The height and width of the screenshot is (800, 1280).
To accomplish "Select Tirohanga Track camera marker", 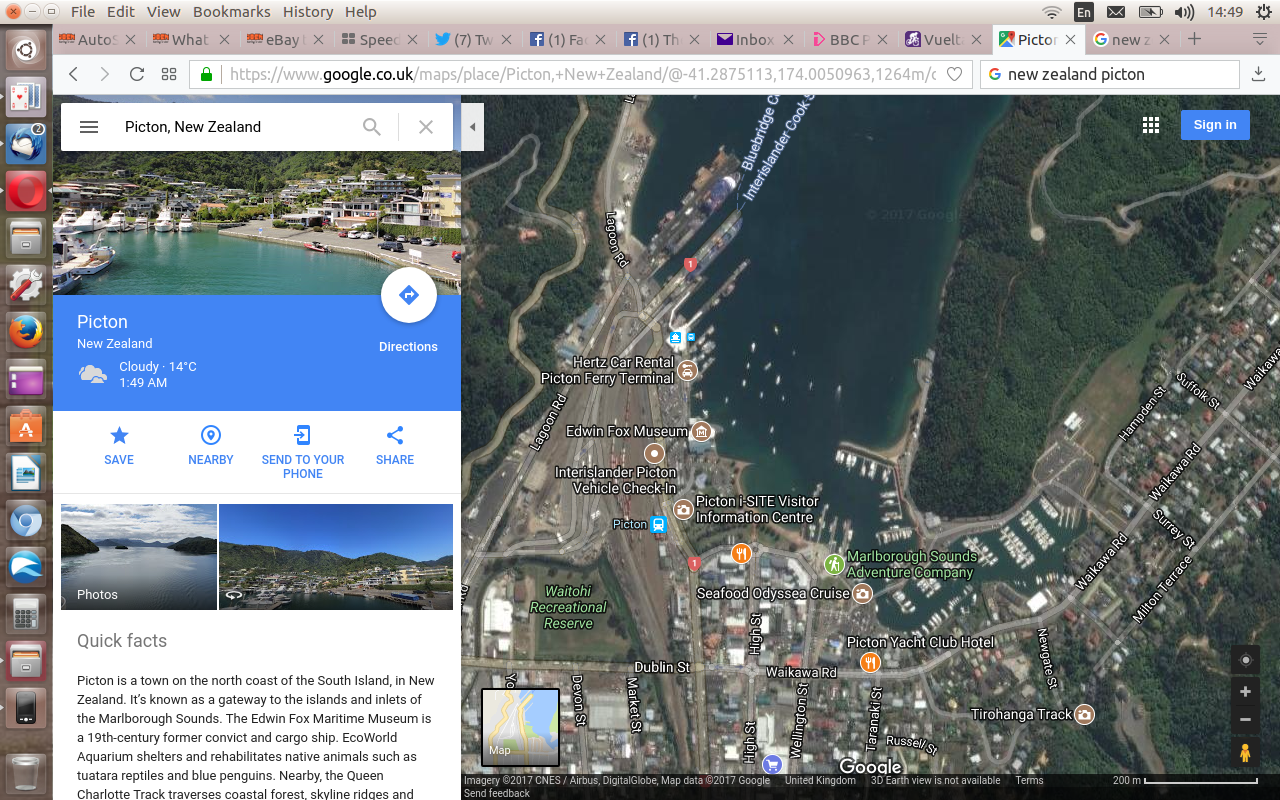I will coord(1084,715).
